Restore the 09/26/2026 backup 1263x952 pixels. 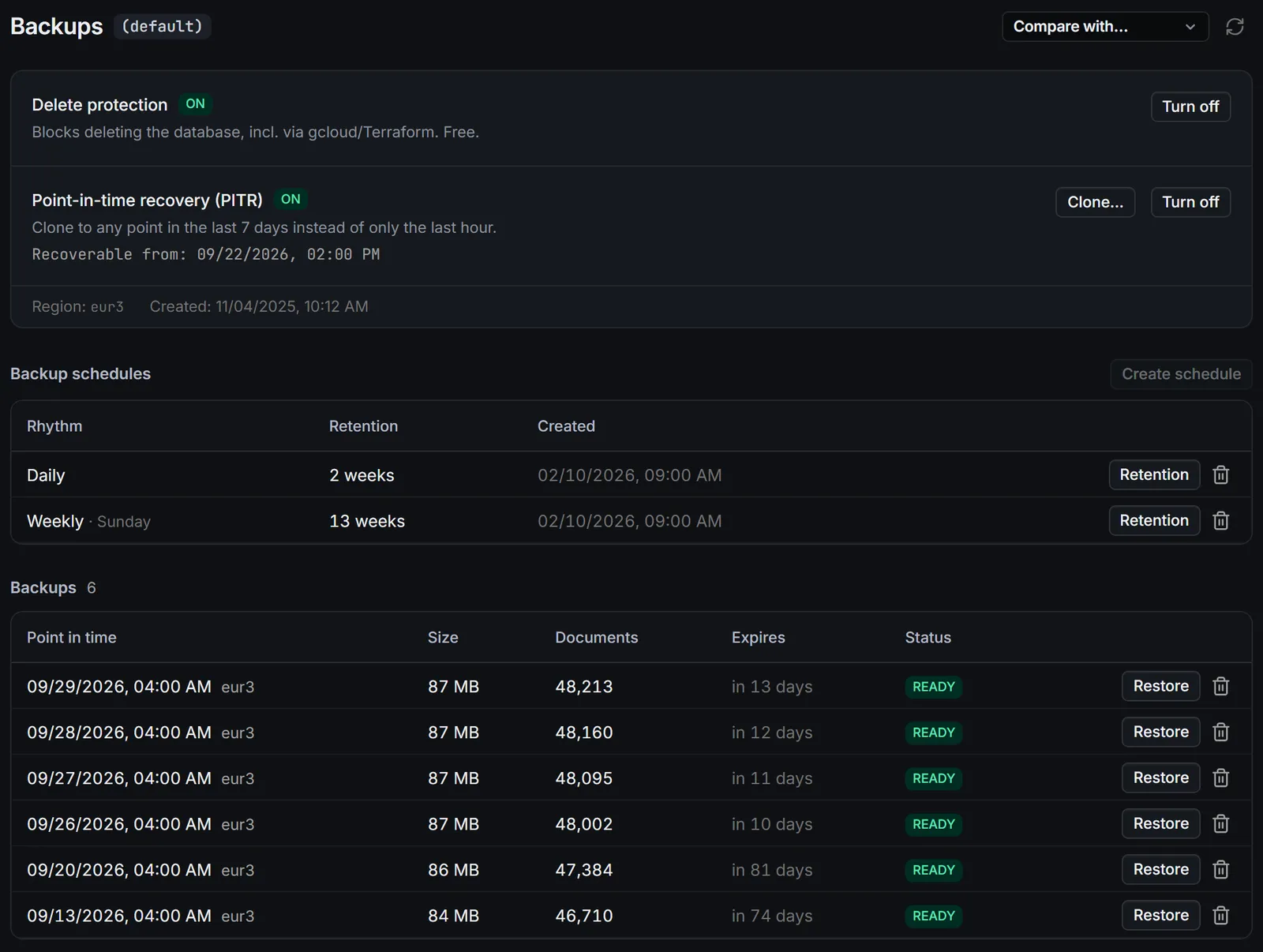coord(1160,823)
